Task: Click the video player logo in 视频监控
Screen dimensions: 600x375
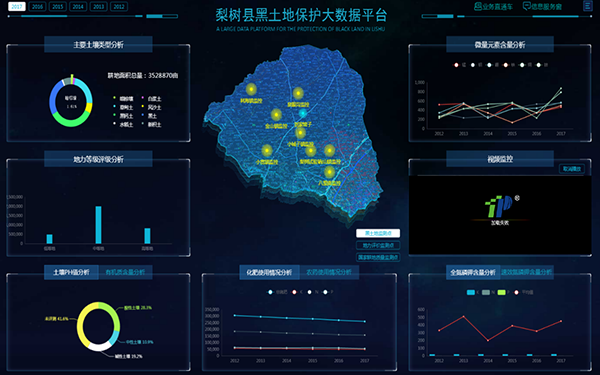Action: [501, 208]
